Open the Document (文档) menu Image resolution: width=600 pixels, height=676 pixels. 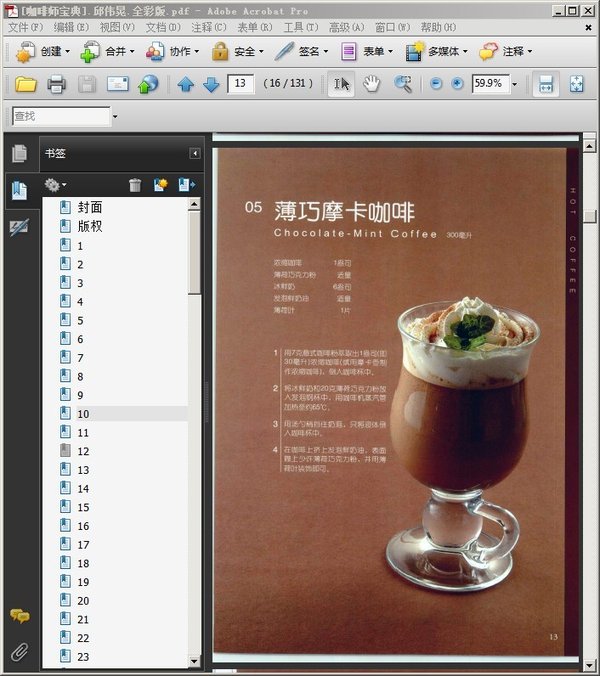pyautogui.click(x=163, y=28)
